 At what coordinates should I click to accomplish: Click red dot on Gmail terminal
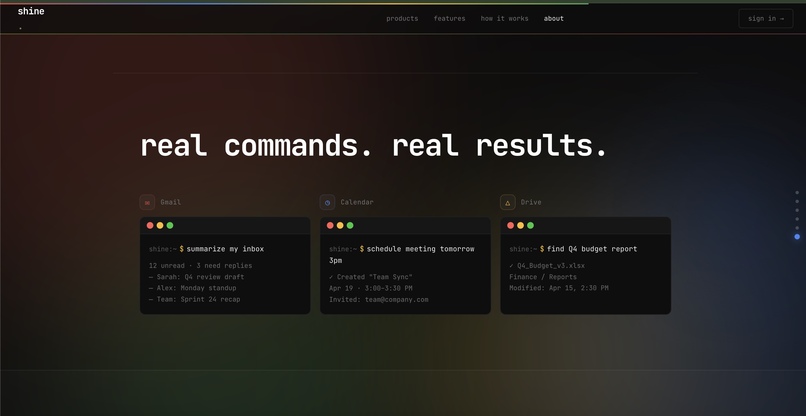pos(150,225)
